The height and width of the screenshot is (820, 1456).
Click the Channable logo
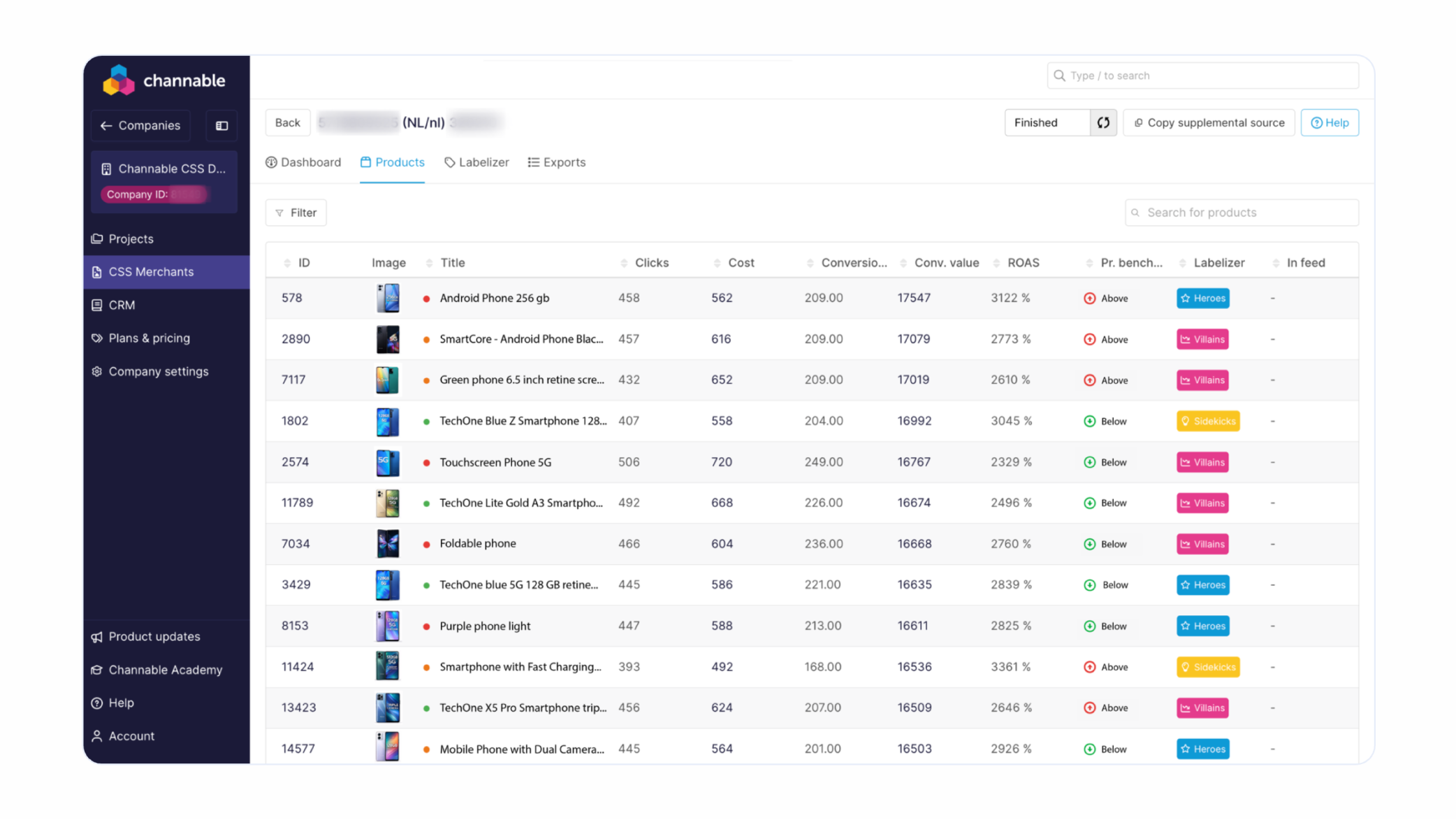[x=164, y=80]
